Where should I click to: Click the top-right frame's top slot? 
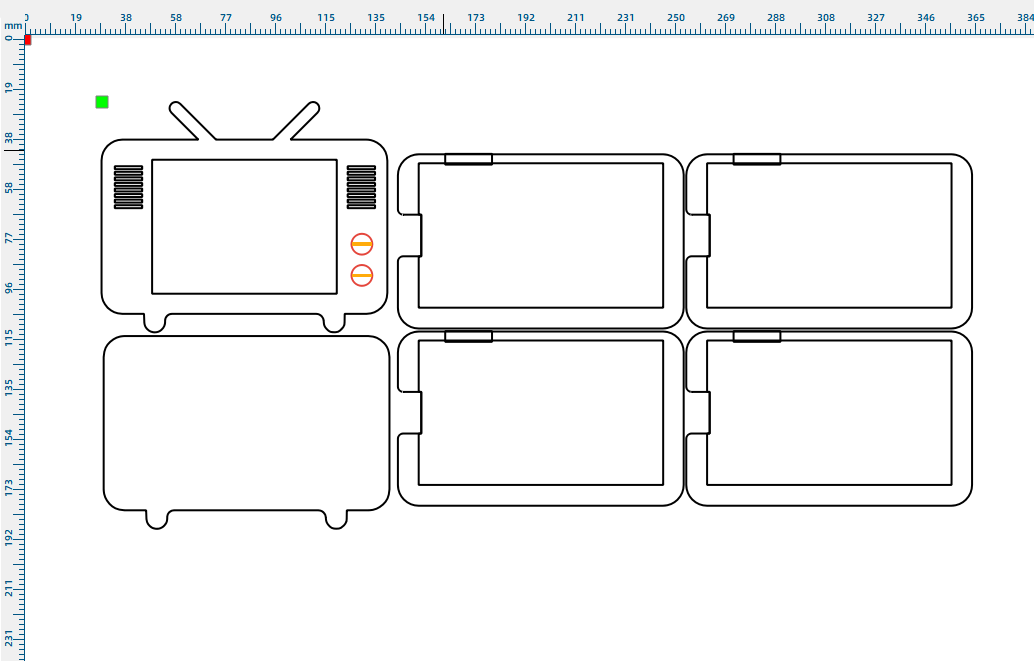(757, 159)
